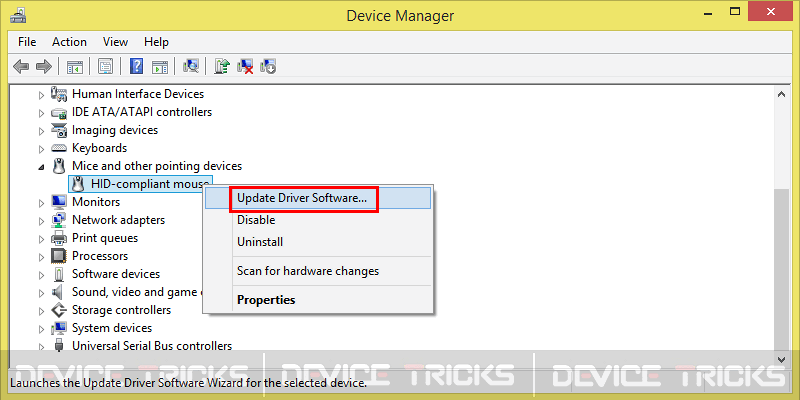Click the Back arrow toolbar icon
This screenshot has height=400, width=800.
(x=21, y=67)
